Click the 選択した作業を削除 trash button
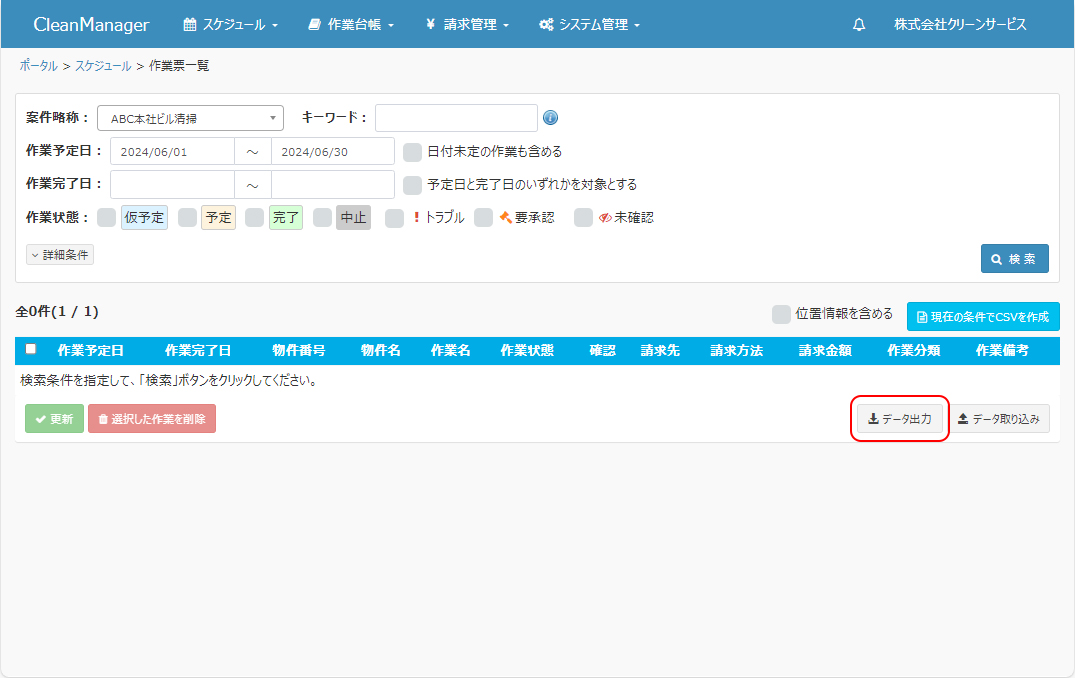The width and height of the screenshot is (1075, 678). click(x=152, y=419)
